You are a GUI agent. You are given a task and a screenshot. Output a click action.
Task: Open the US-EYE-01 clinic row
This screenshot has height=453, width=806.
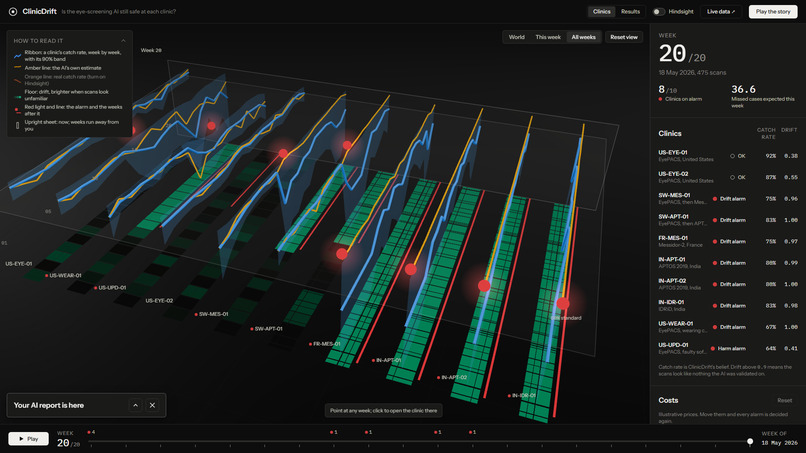727,156
